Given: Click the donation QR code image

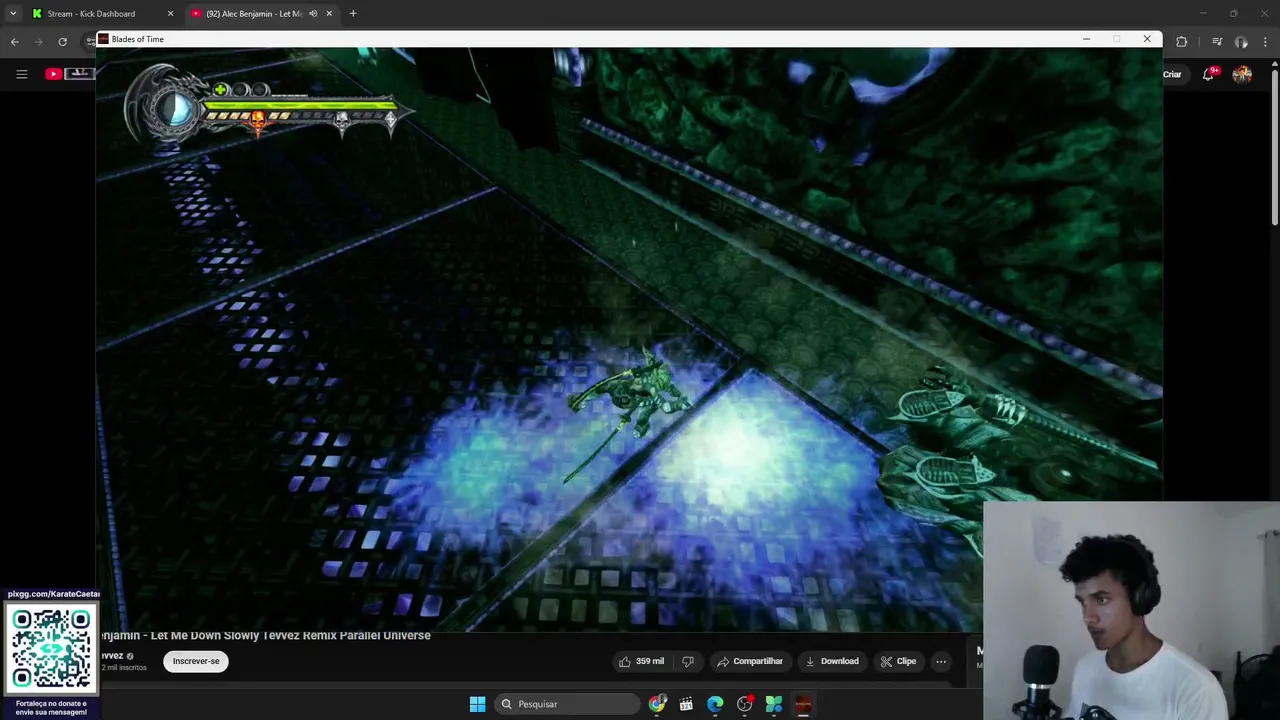Looking at the screenshot, I should tap(51, 648).
